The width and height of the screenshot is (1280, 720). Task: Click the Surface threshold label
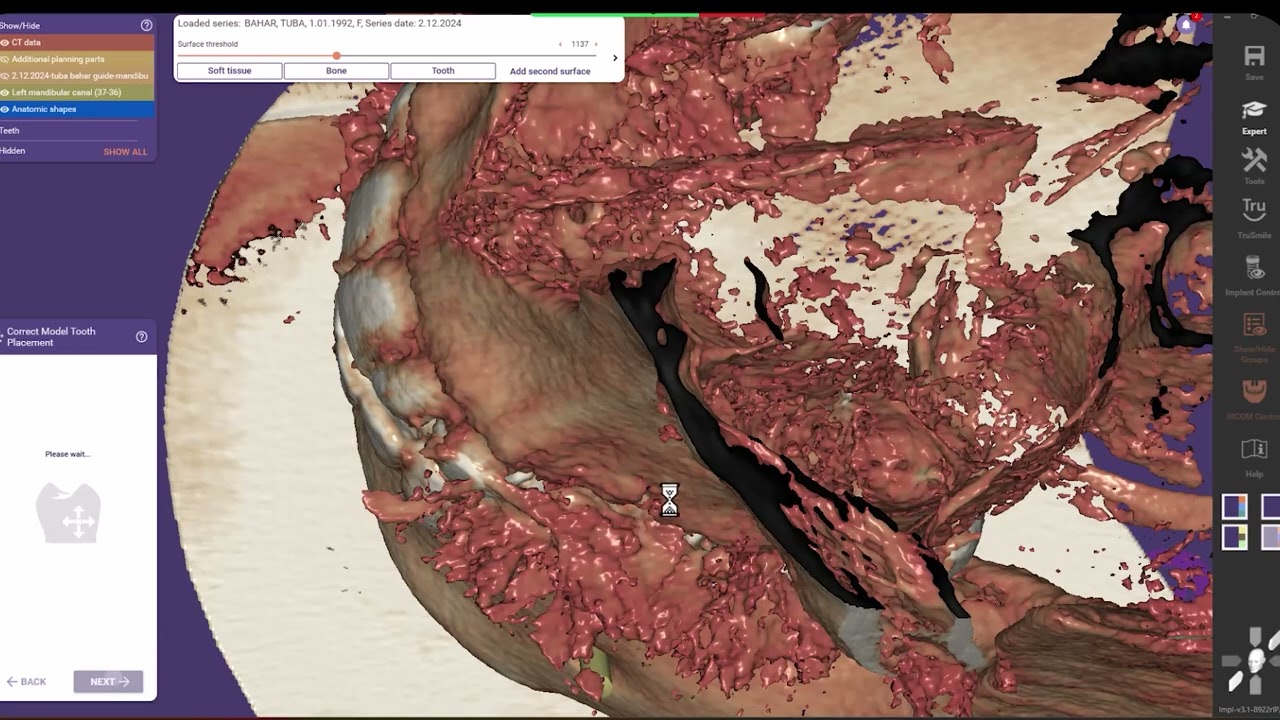tap(208, 44)
